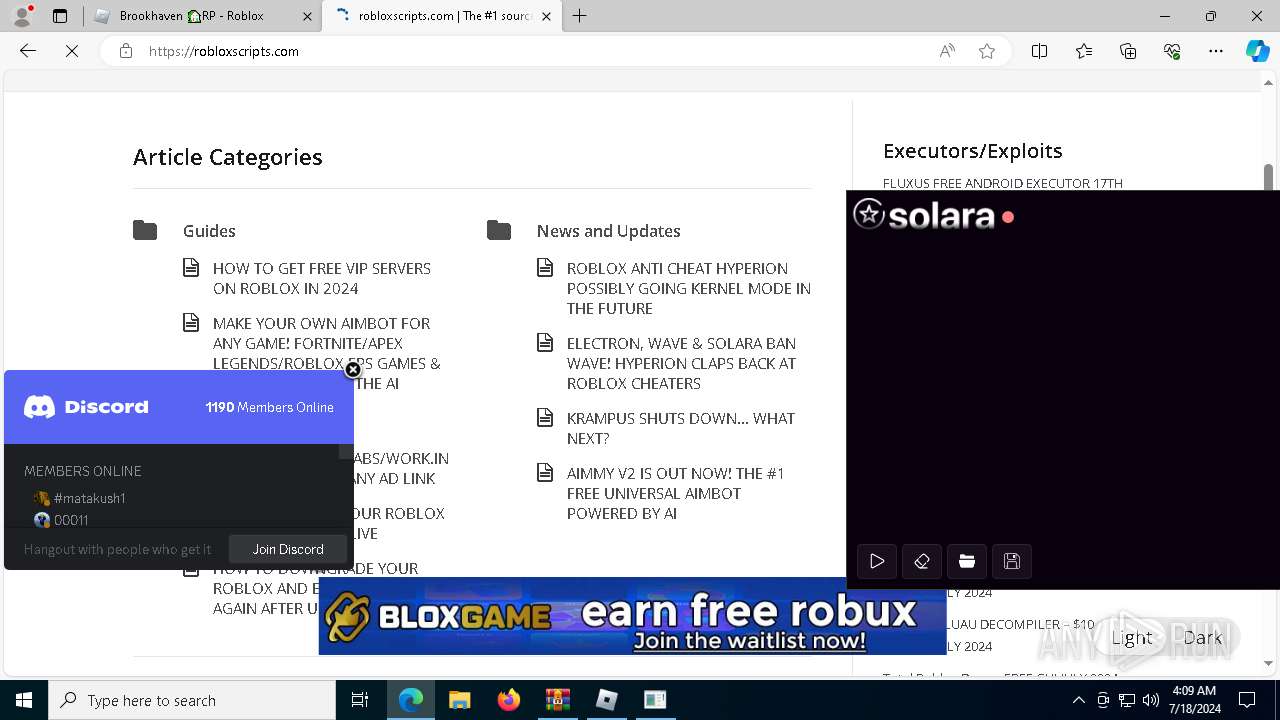Open the News and Updates category
Image resolution: width=1280 pixels, height=720 pixels.
(608, 231)
